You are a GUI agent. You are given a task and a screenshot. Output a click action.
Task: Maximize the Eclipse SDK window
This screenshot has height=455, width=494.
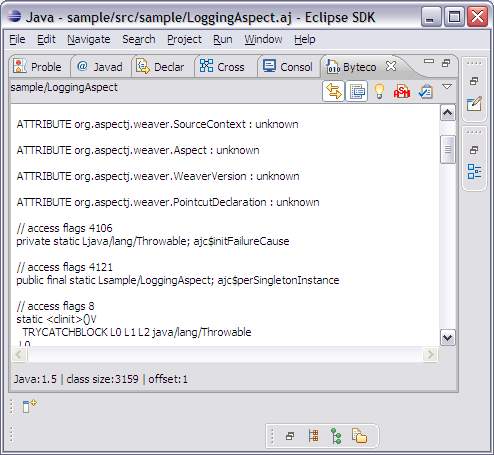tap(454, 17)
